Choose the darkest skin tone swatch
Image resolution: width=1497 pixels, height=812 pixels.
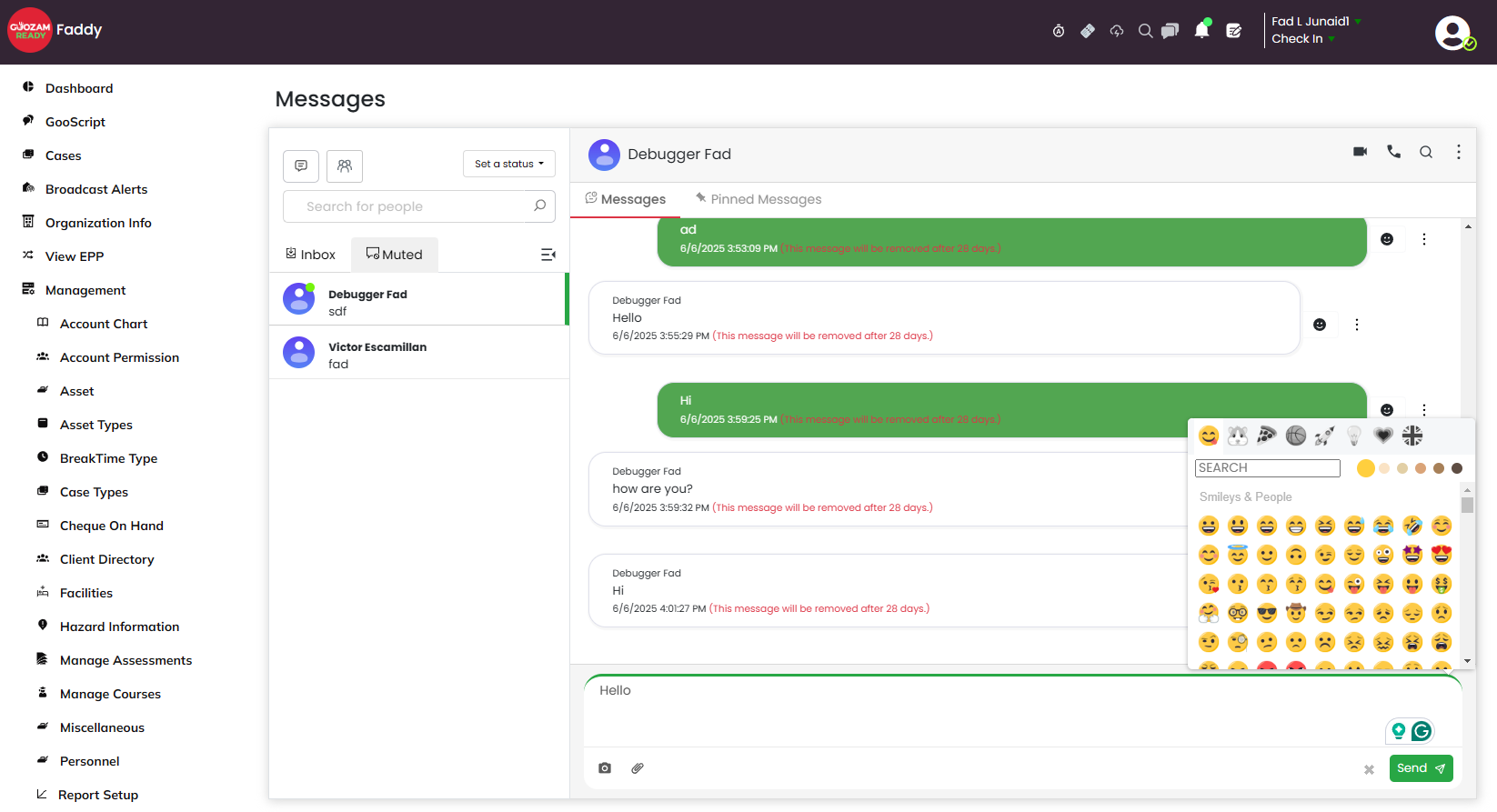click(1457, 468)
